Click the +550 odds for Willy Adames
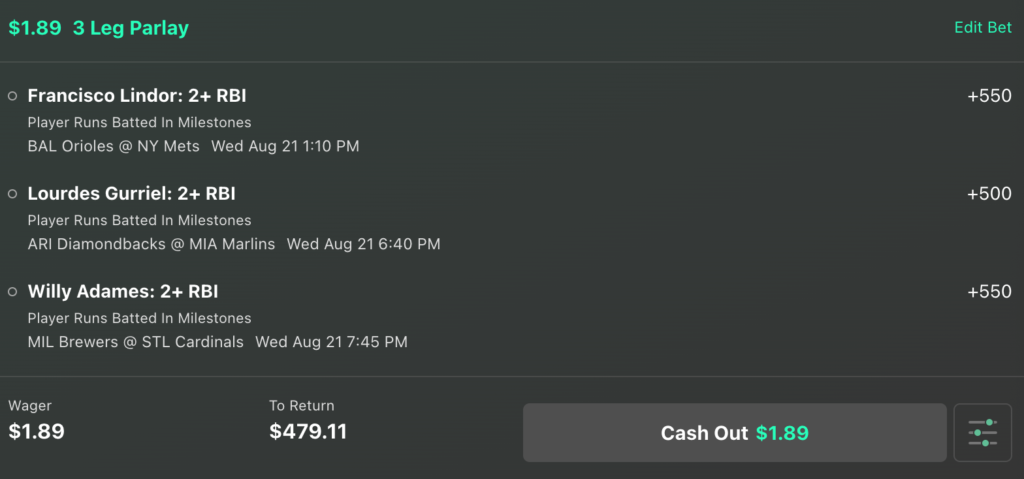 989,291
